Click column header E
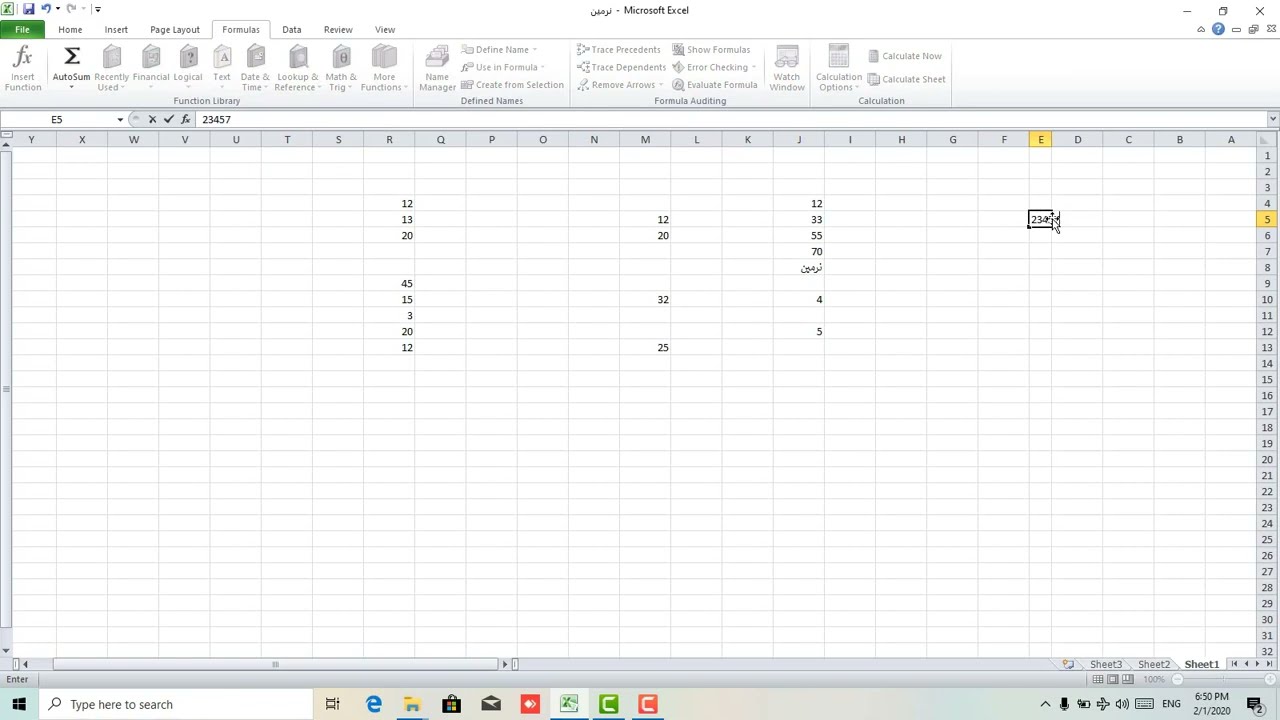 1040,139
